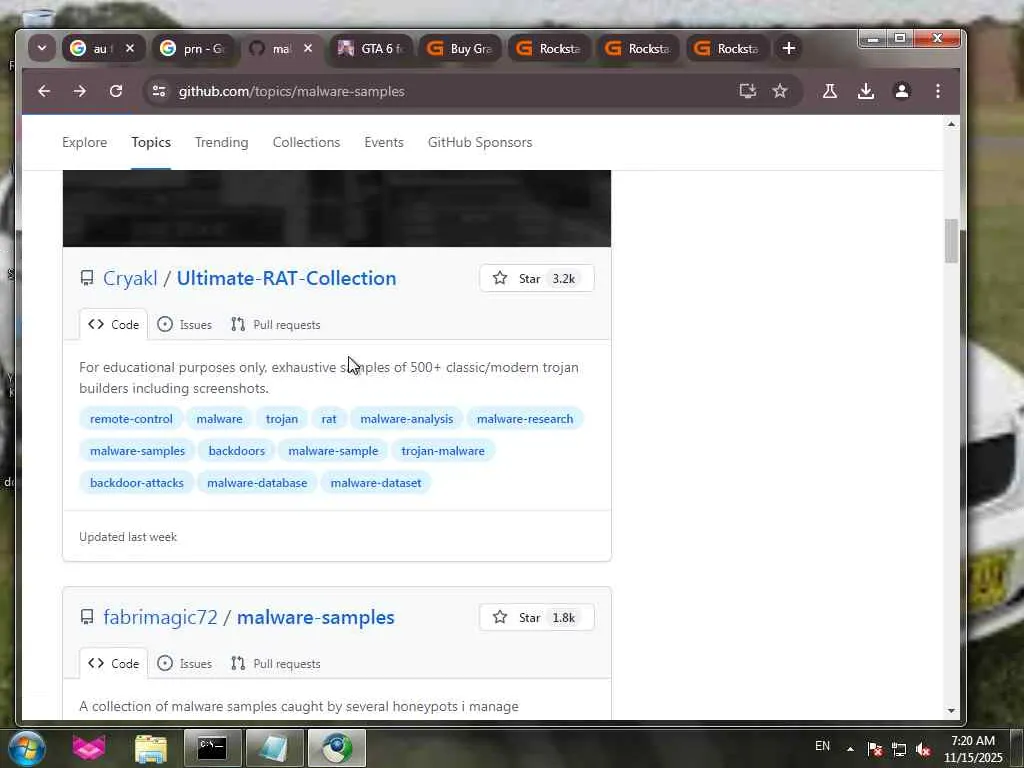Open the tab search dropdown arrow
This screenshot has height=768, width=1024.
click(42, 48)
